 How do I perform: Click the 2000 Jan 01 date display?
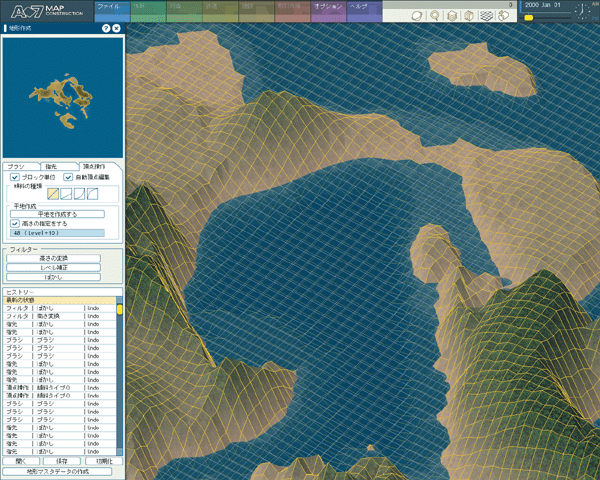click(543, 5)
